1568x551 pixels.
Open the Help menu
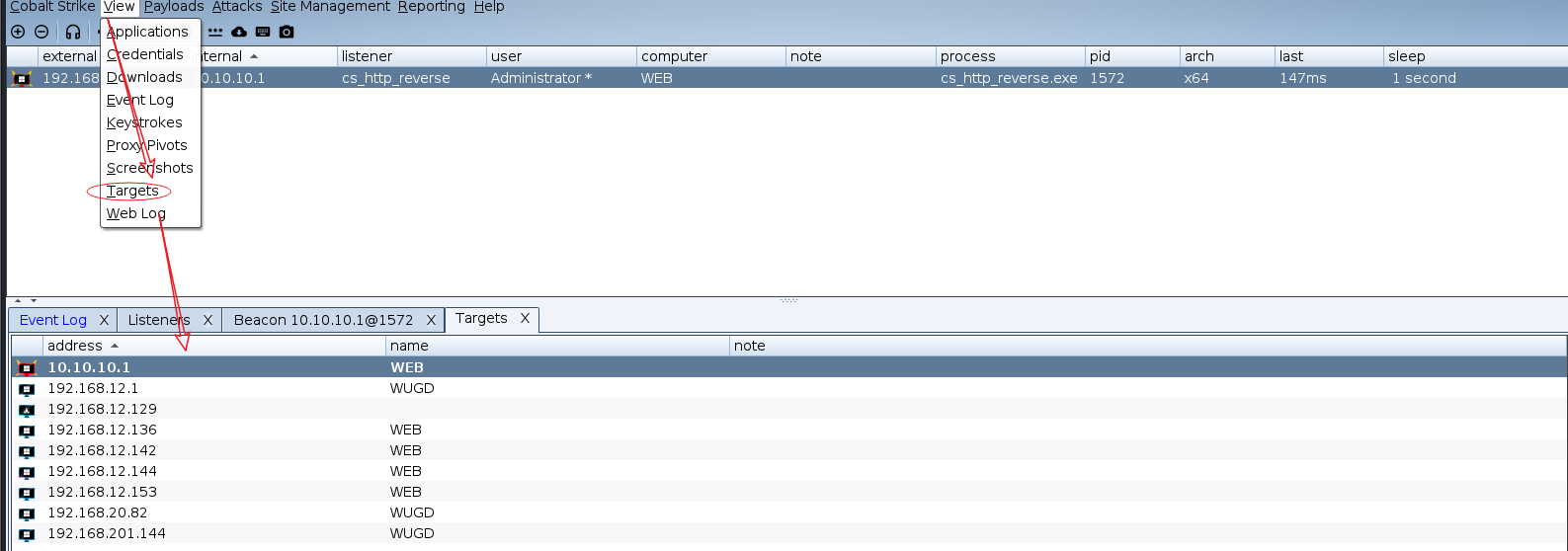click(489, 7)
